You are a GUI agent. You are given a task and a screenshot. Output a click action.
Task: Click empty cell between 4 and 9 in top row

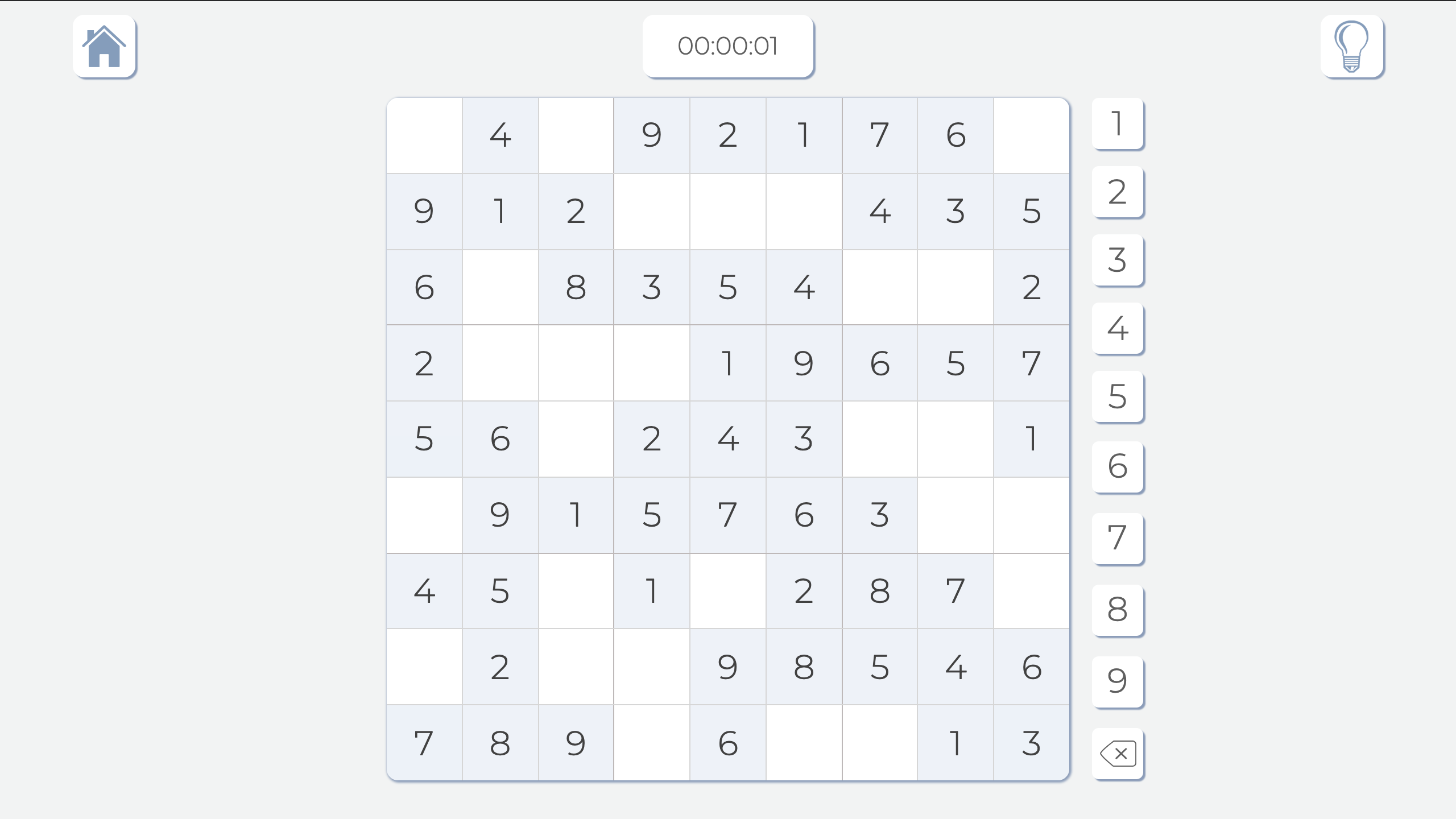coord(576,135)
